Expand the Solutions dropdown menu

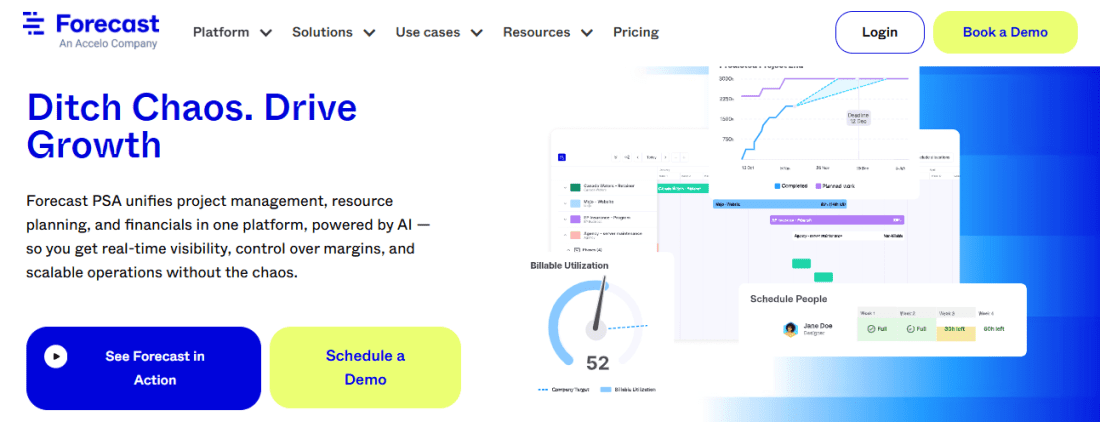334,32
